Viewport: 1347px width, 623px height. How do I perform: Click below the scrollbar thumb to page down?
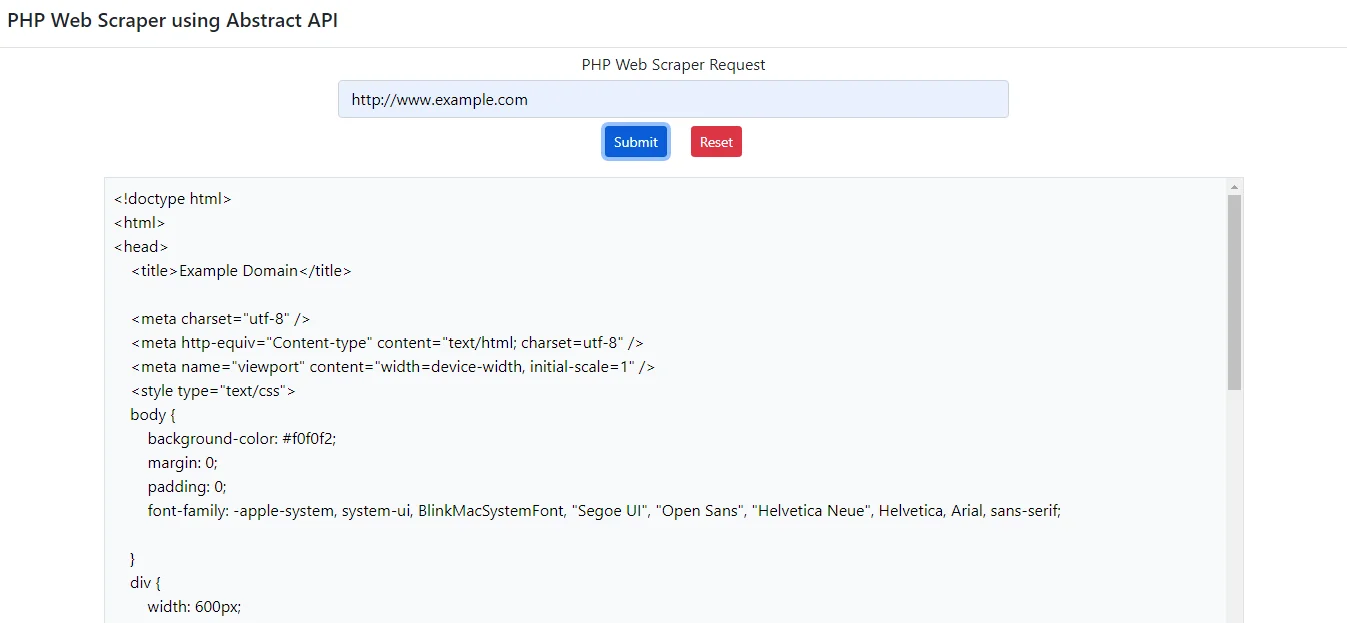(x=1233, y=480)
